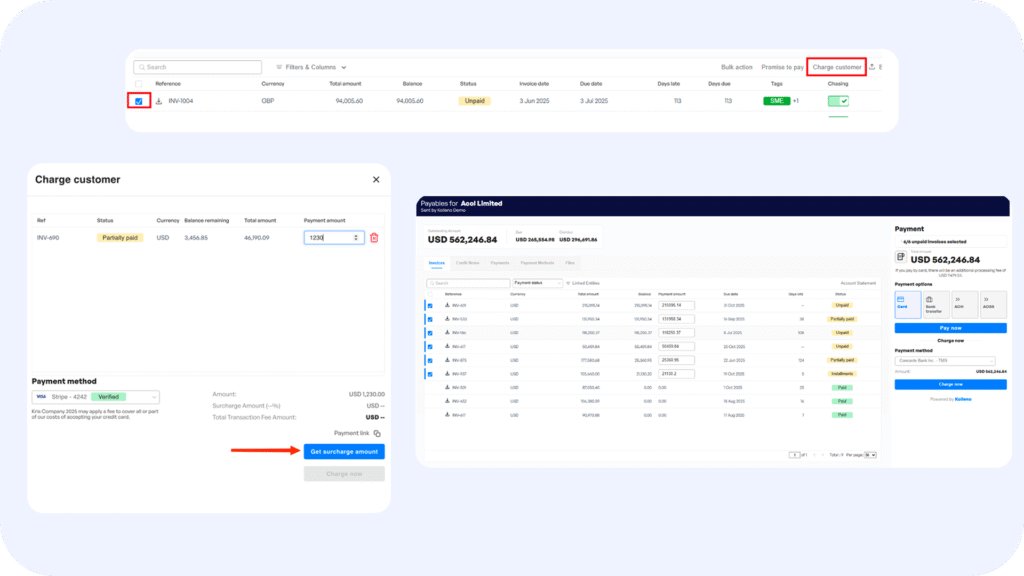This screenshot has width=1024, height=576.
Task: Click the download icon beside INV-1004
Action: [159, 101]
